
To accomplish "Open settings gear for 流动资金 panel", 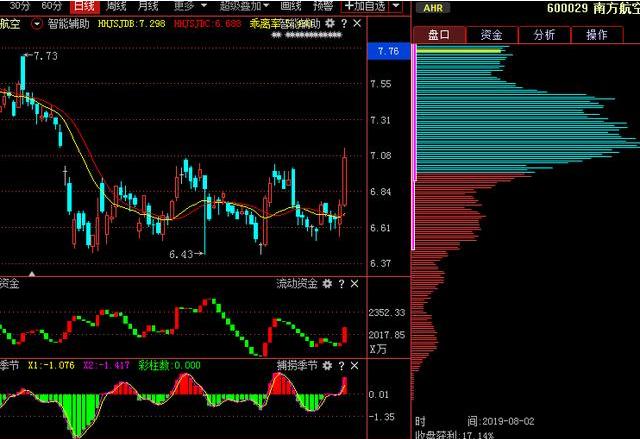I will (x=327, y=284).
